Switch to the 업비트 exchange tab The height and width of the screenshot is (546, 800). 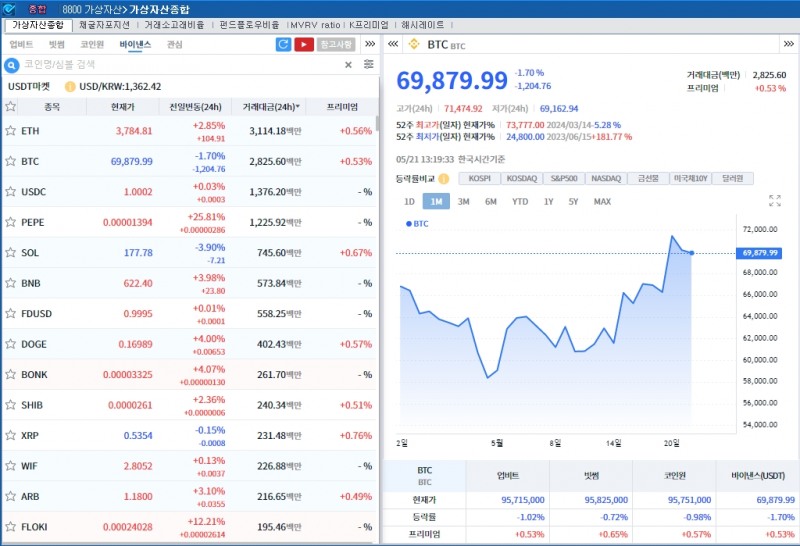21,45
